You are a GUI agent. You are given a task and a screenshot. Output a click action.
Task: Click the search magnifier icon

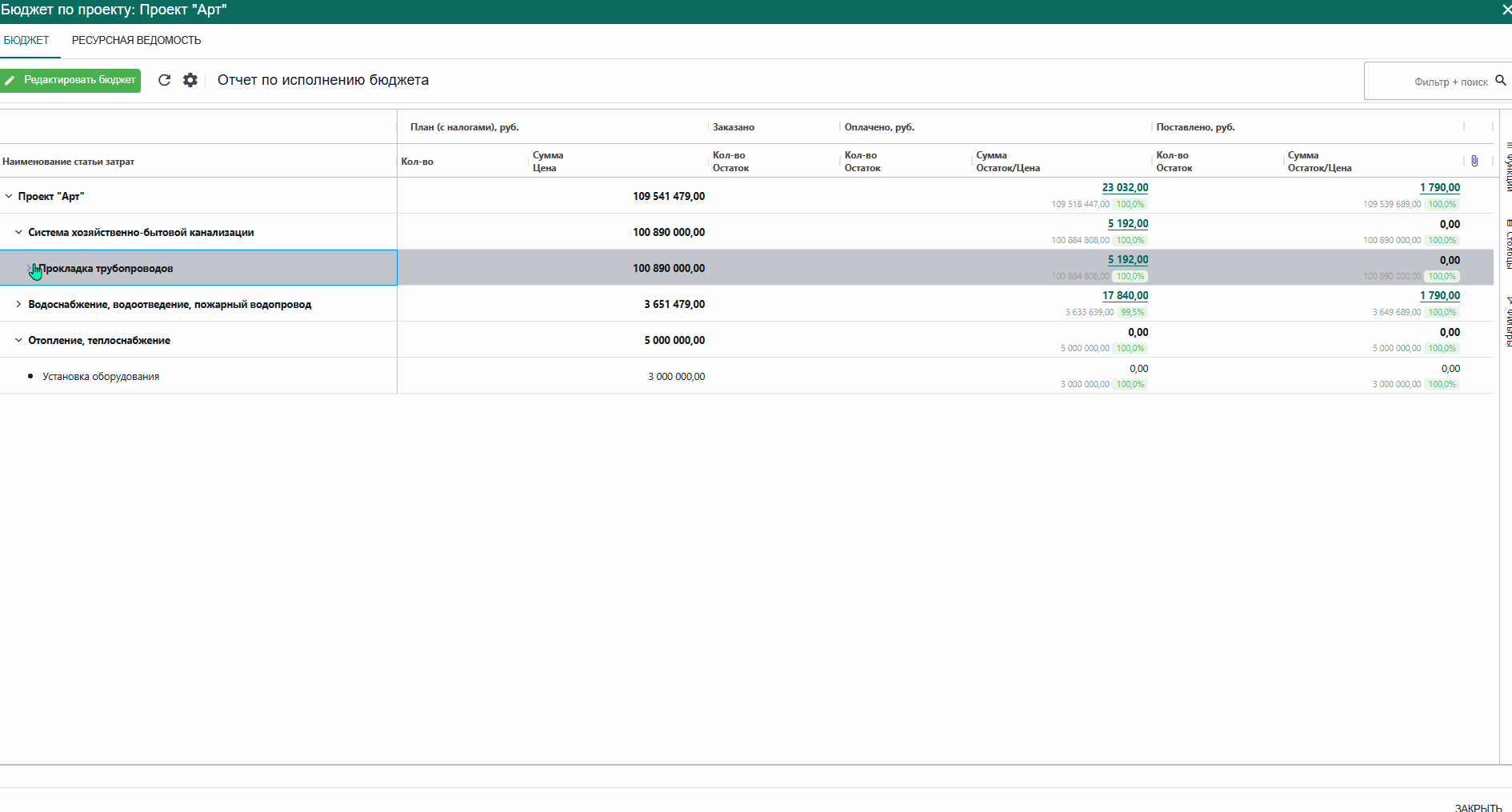point(1500,81)
